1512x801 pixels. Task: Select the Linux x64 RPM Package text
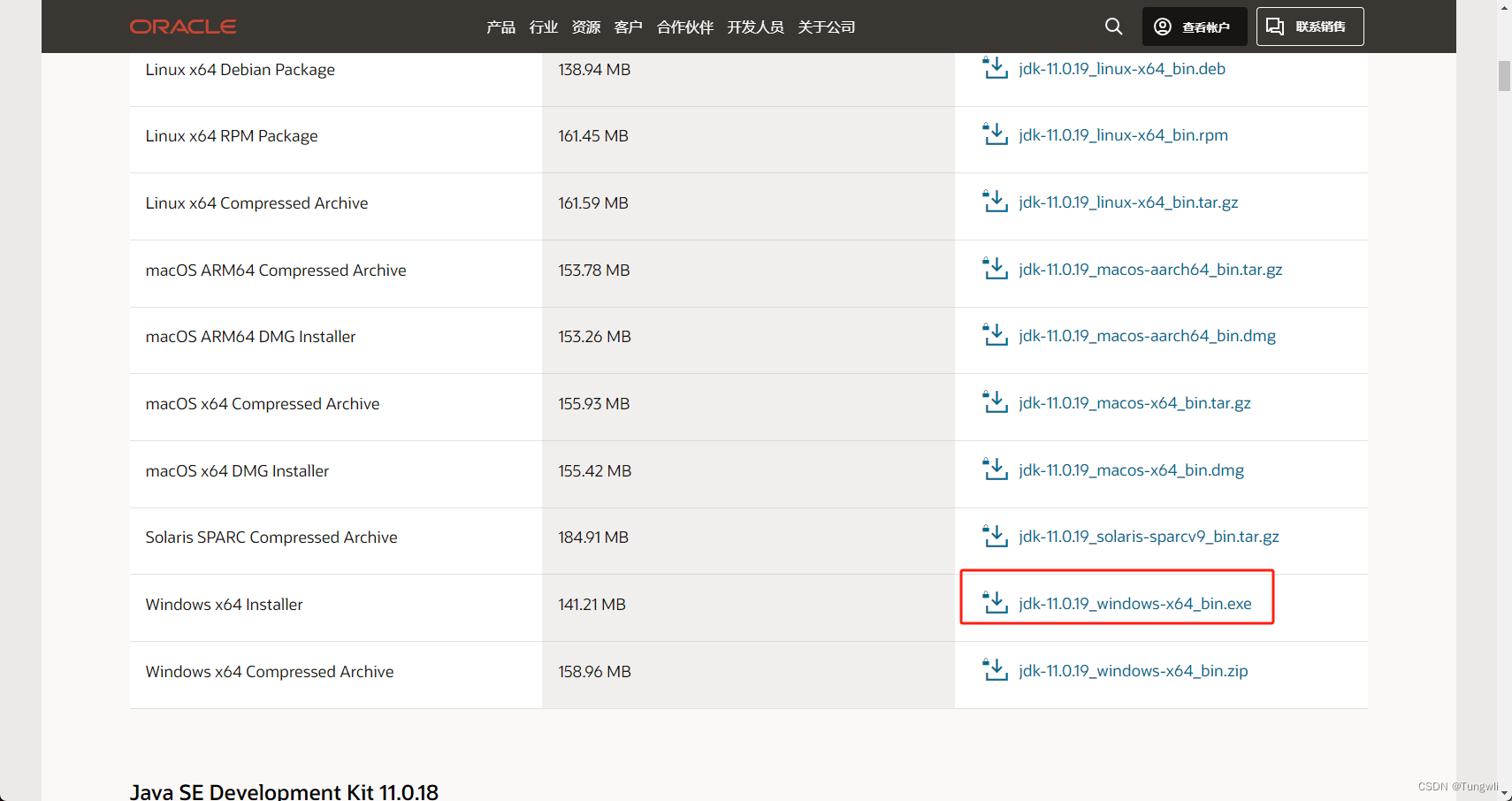coord(232,136)
